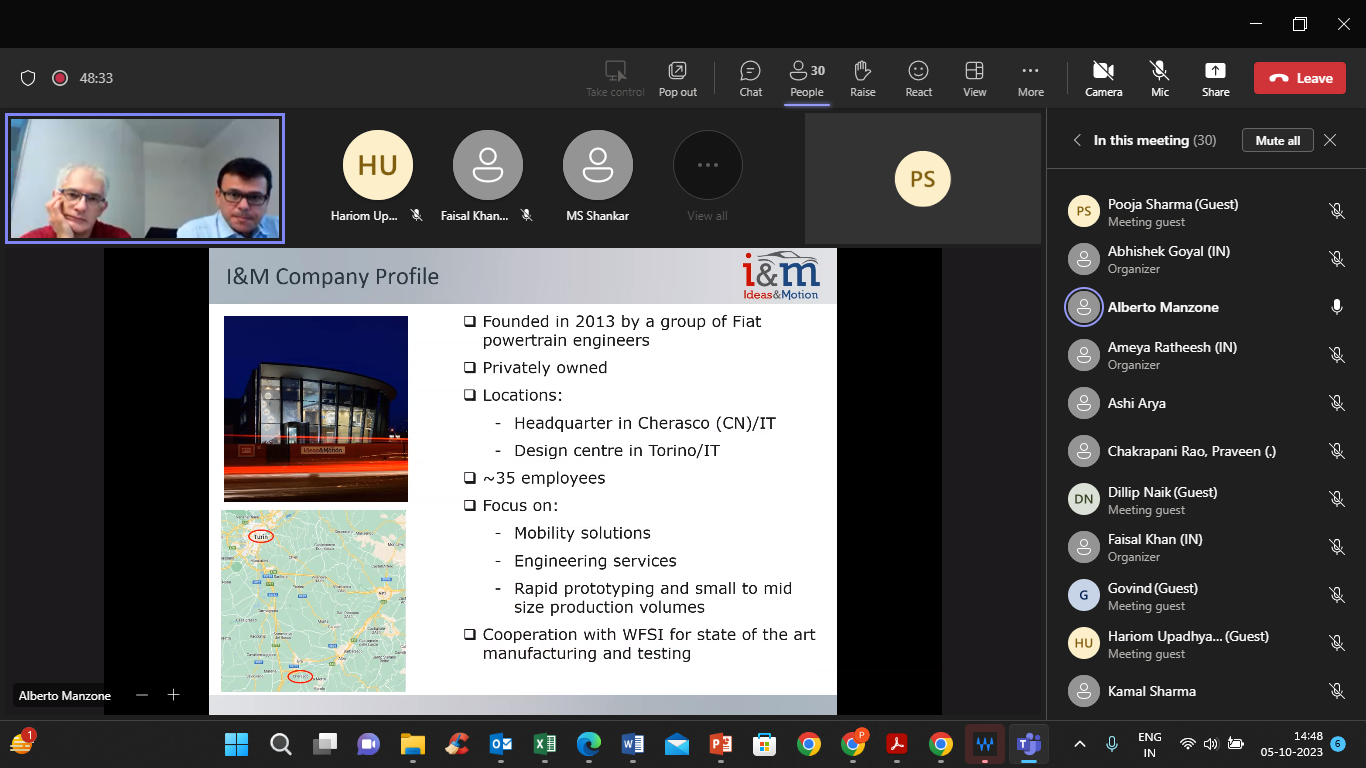Expand the hidden taskbar icons chevron
Viewport: 1366px width, 768px height.
(1079, 744)
